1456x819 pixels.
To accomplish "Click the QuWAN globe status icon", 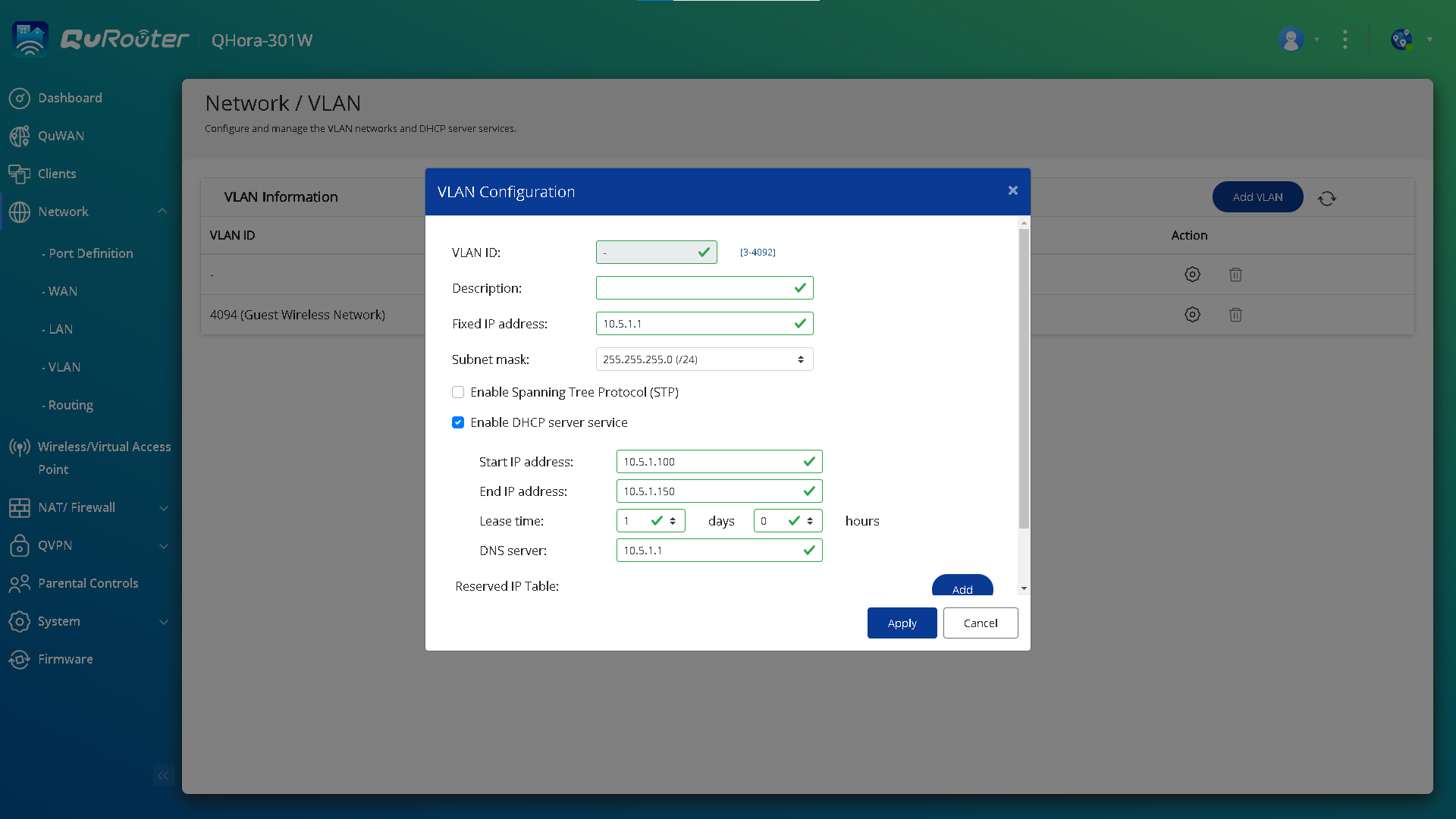I will tap(1401, 39).
